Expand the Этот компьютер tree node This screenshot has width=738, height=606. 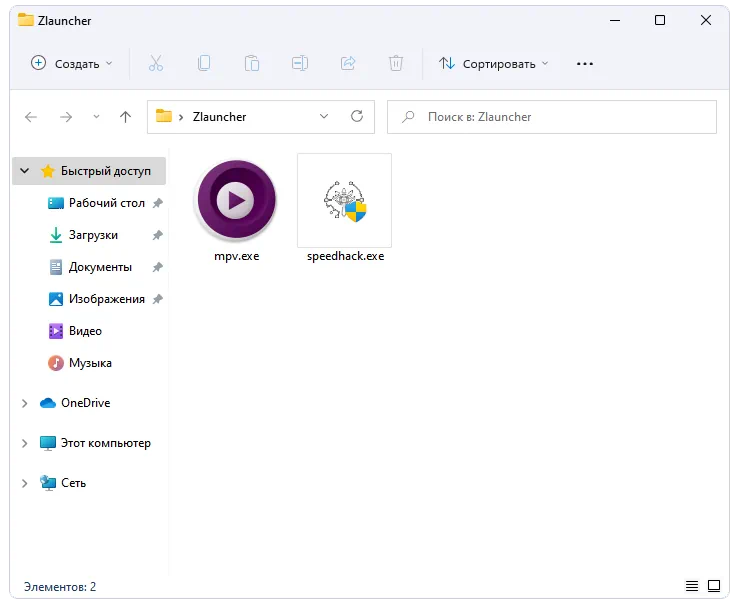24,443
